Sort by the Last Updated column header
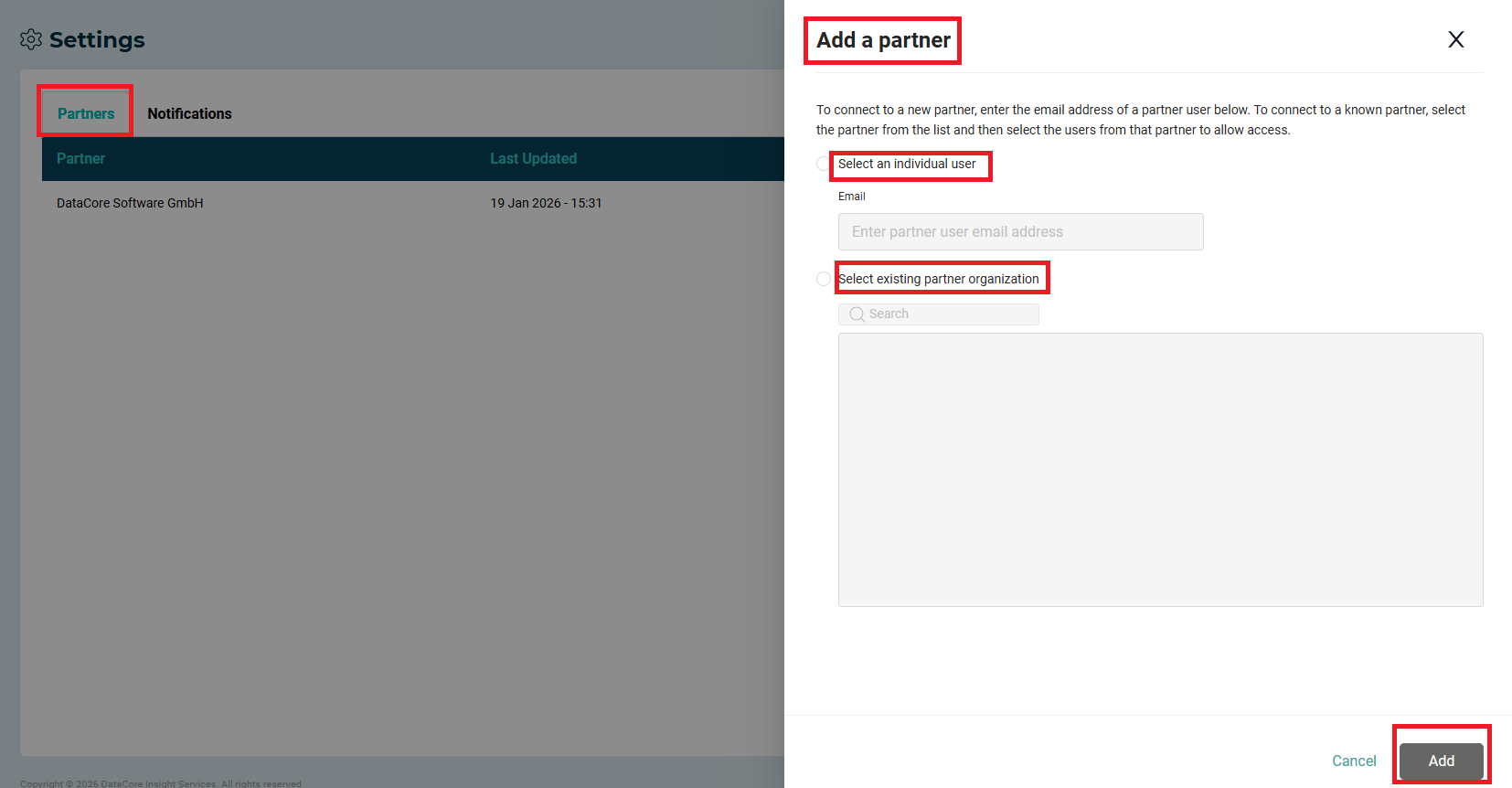This screenshot has width=1512, height=788. tap(533, 159)
